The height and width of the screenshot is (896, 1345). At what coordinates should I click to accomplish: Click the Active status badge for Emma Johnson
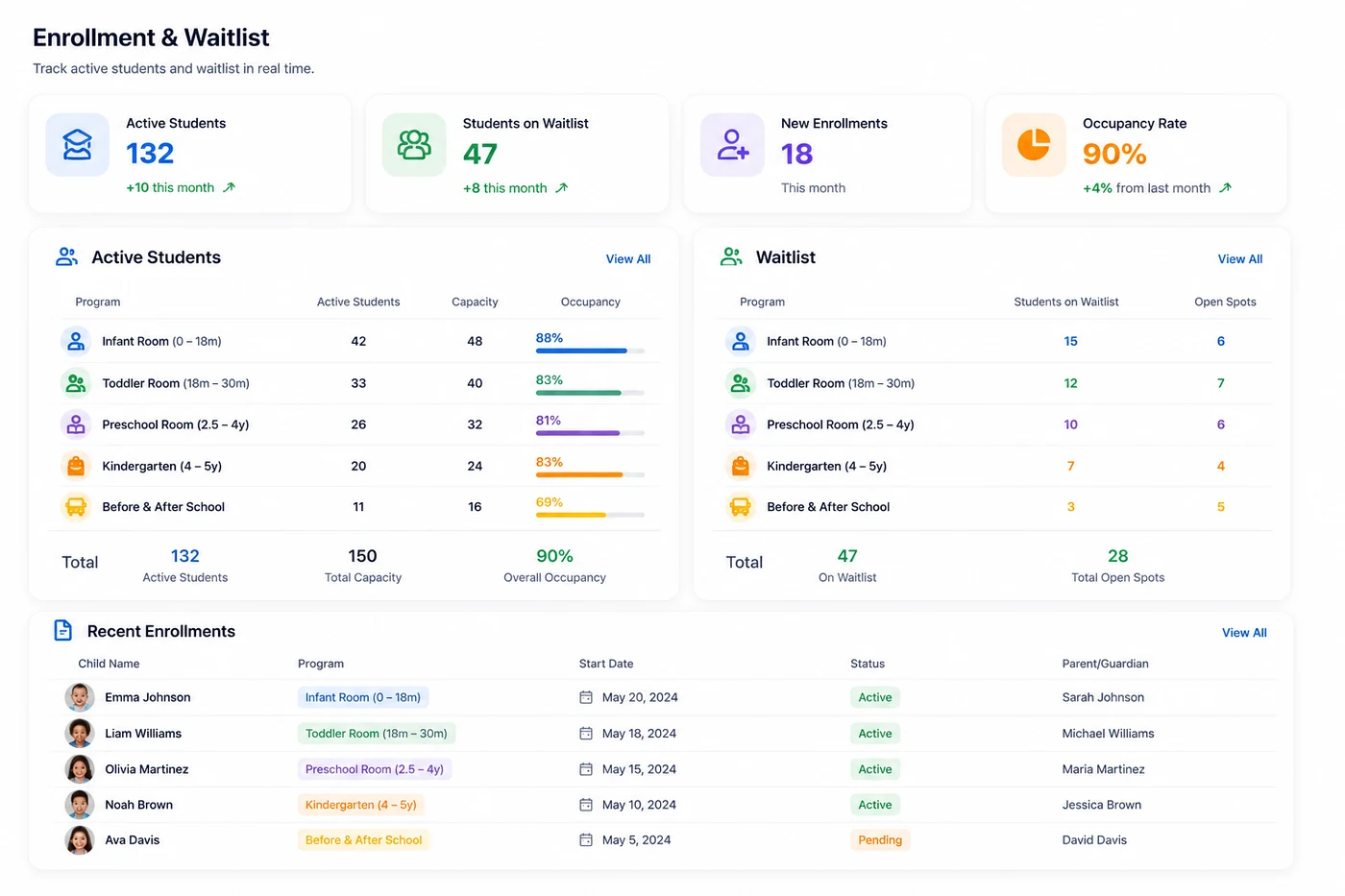875,697
